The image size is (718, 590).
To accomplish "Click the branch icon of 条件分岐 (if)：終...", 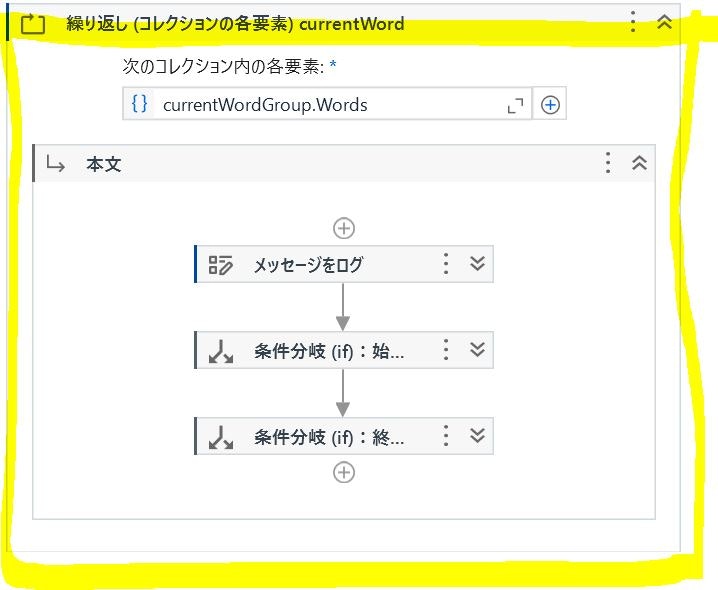I will 221,437.
